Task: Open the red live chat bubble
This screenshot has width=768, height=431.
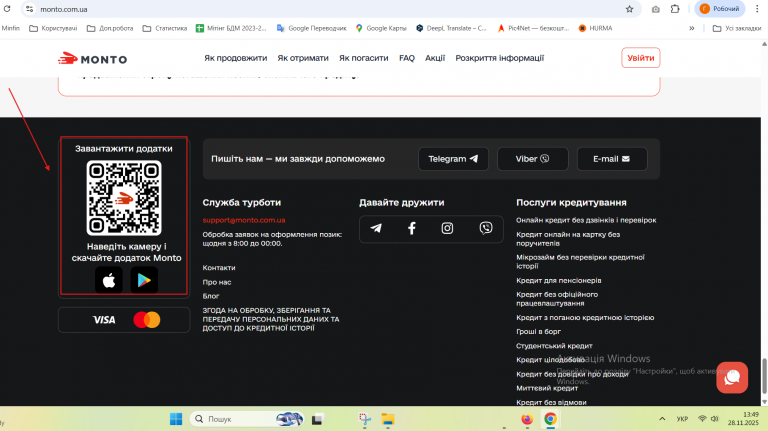Action: click(732, 377)
